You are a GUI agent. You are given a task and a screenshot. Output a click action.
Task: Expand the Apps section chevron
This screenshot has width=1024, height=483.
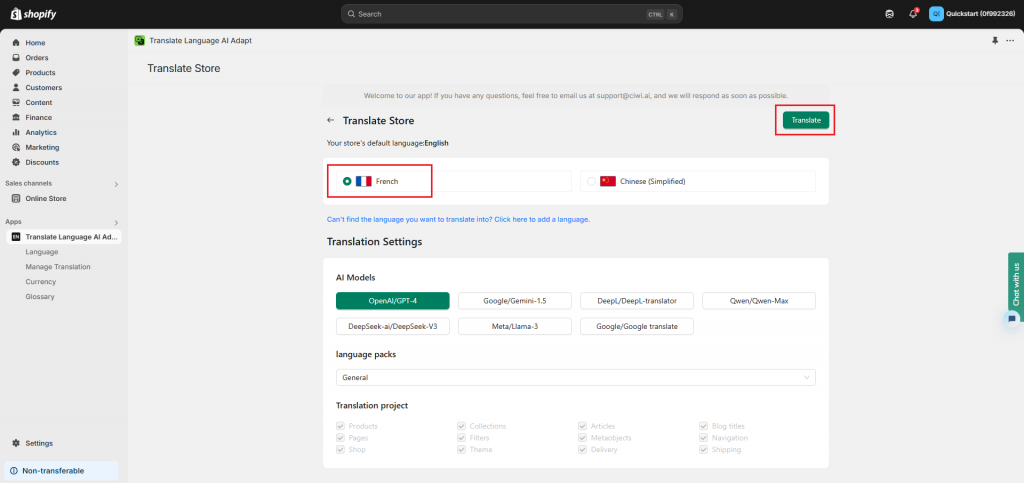click(116, 222)
